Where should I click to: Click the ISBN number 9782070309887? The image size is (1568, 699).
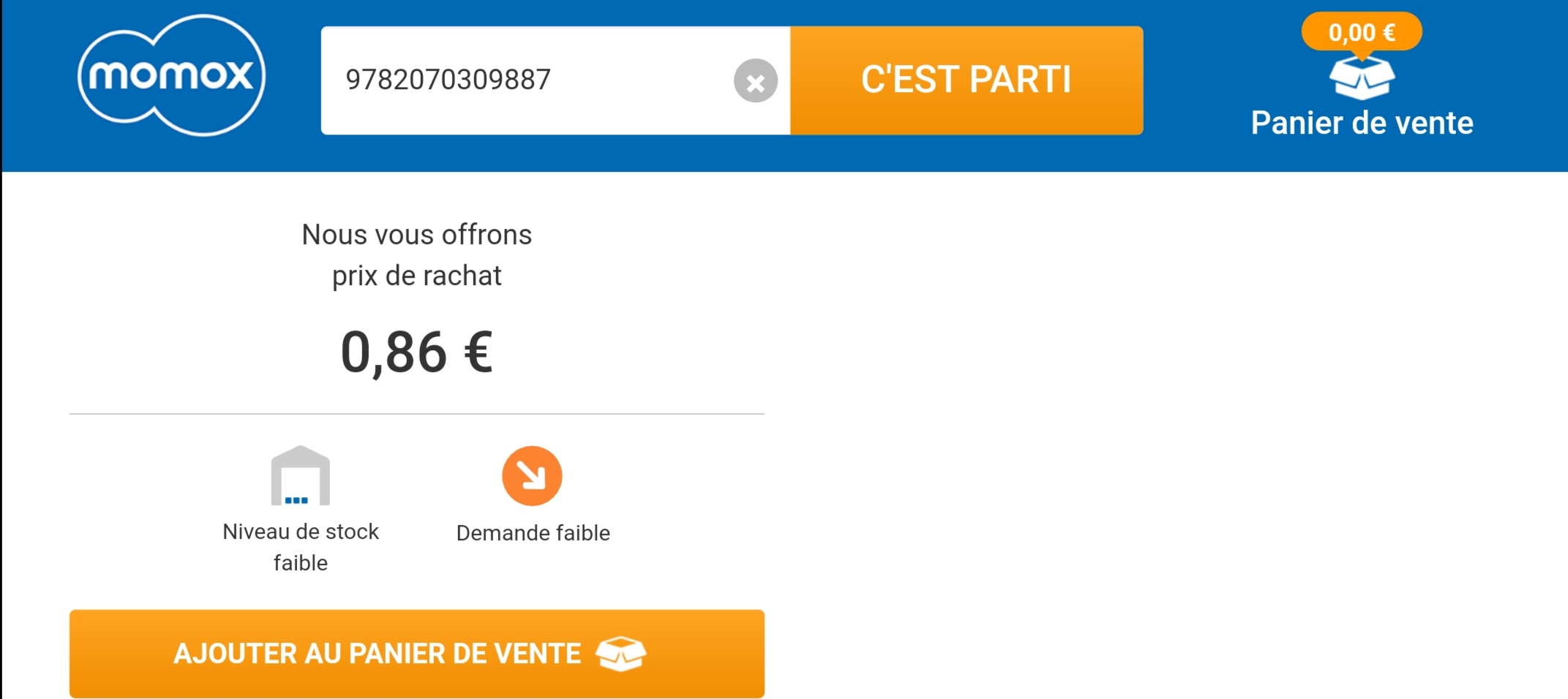(x=448, y=80)
